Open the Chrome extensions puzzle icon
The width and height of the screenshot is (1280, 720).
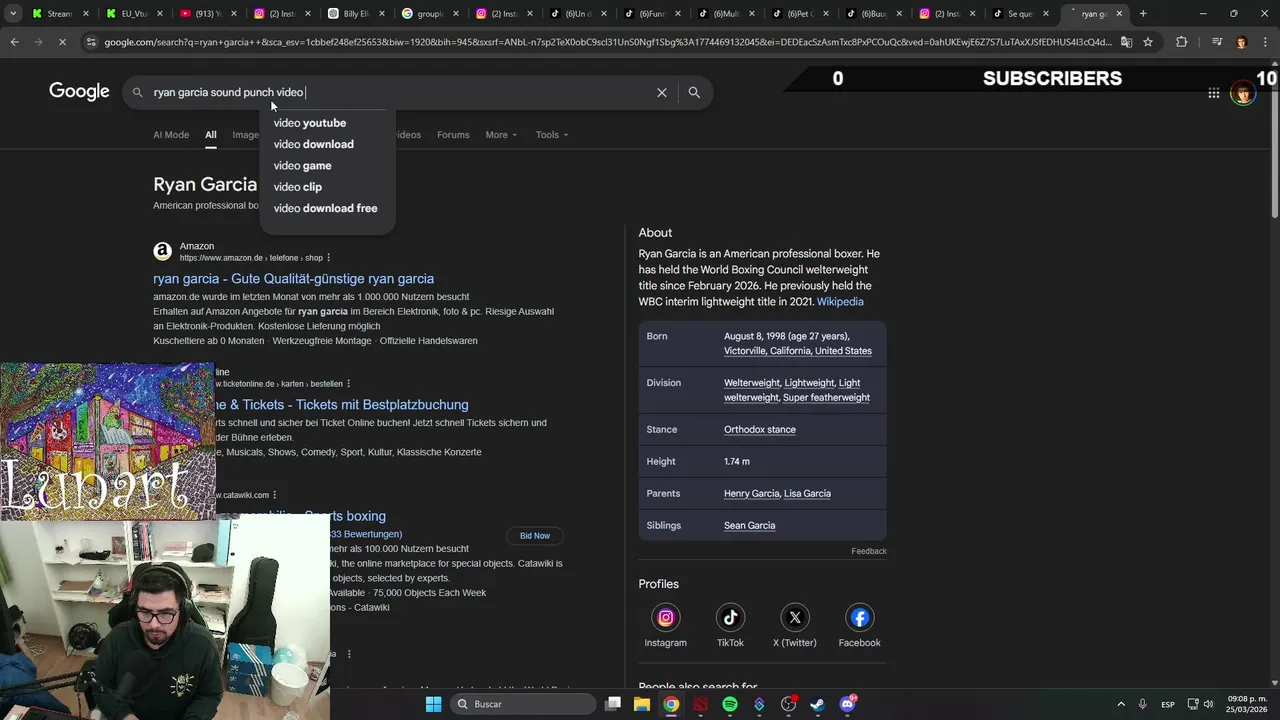[1182, 42]
